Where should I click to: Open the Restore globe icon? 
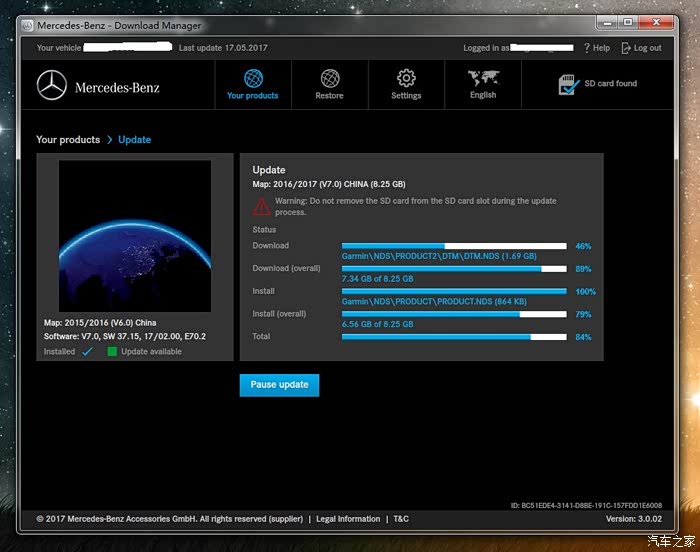point(329,78)
